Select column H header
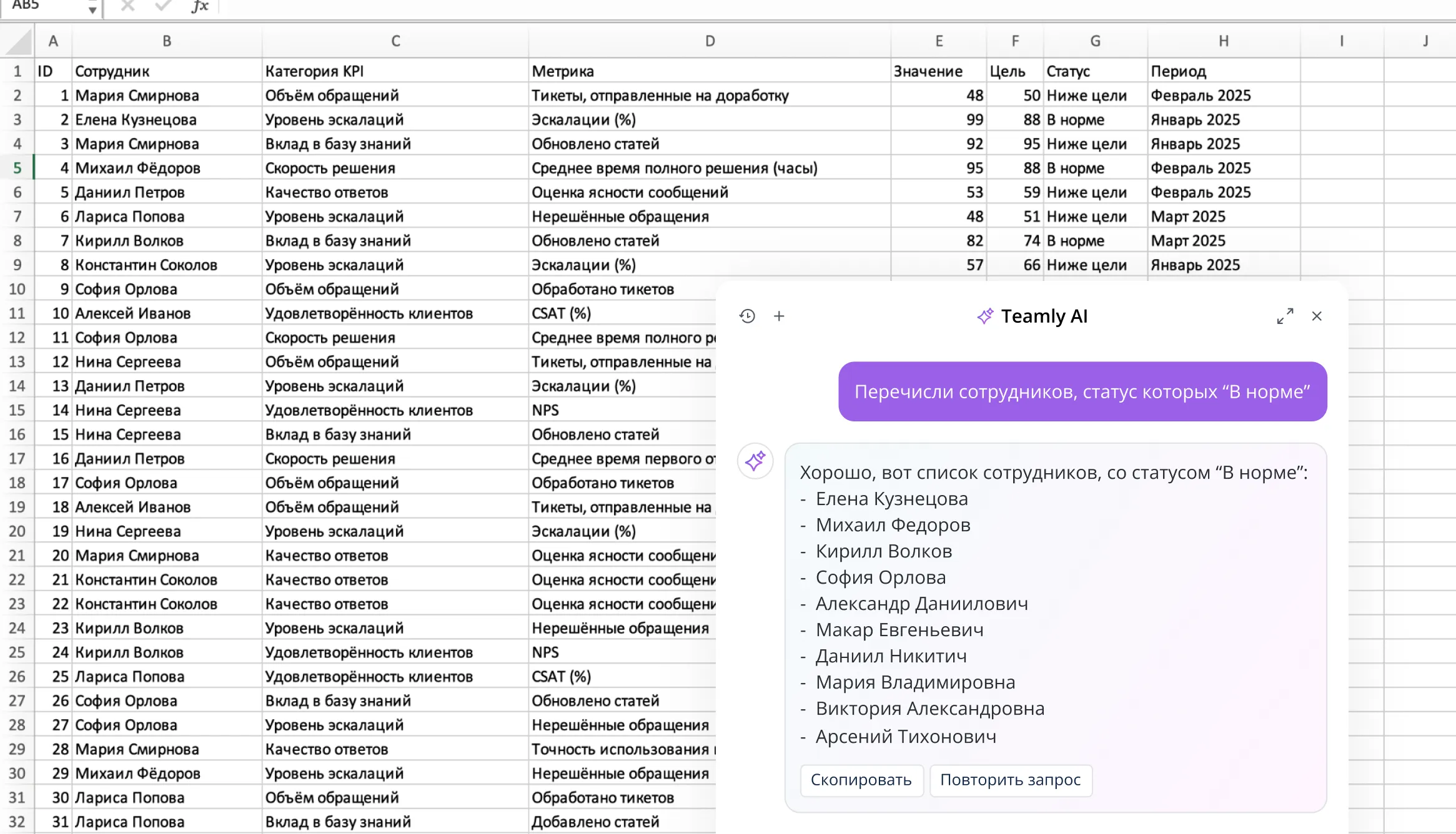1456x834 pixels. (1223, 41)
